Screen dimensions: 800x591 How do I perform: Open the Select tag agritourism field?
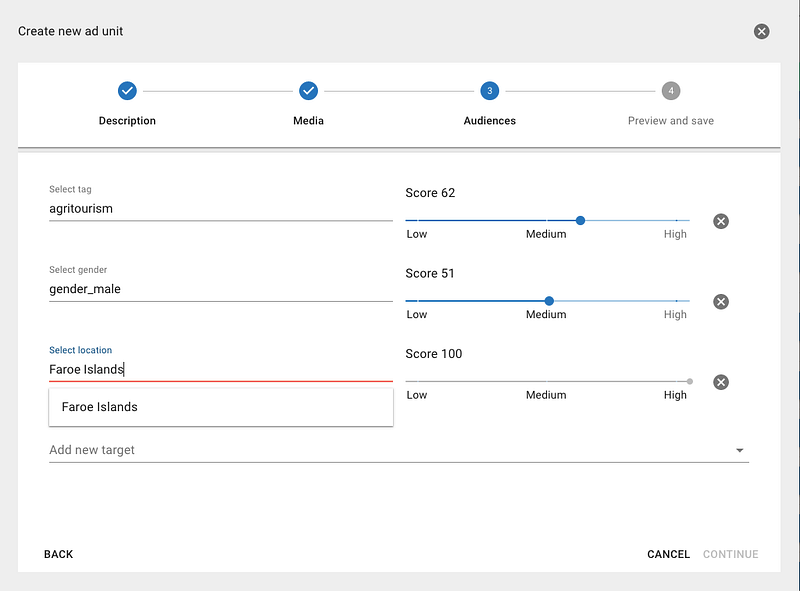(220, 209)
